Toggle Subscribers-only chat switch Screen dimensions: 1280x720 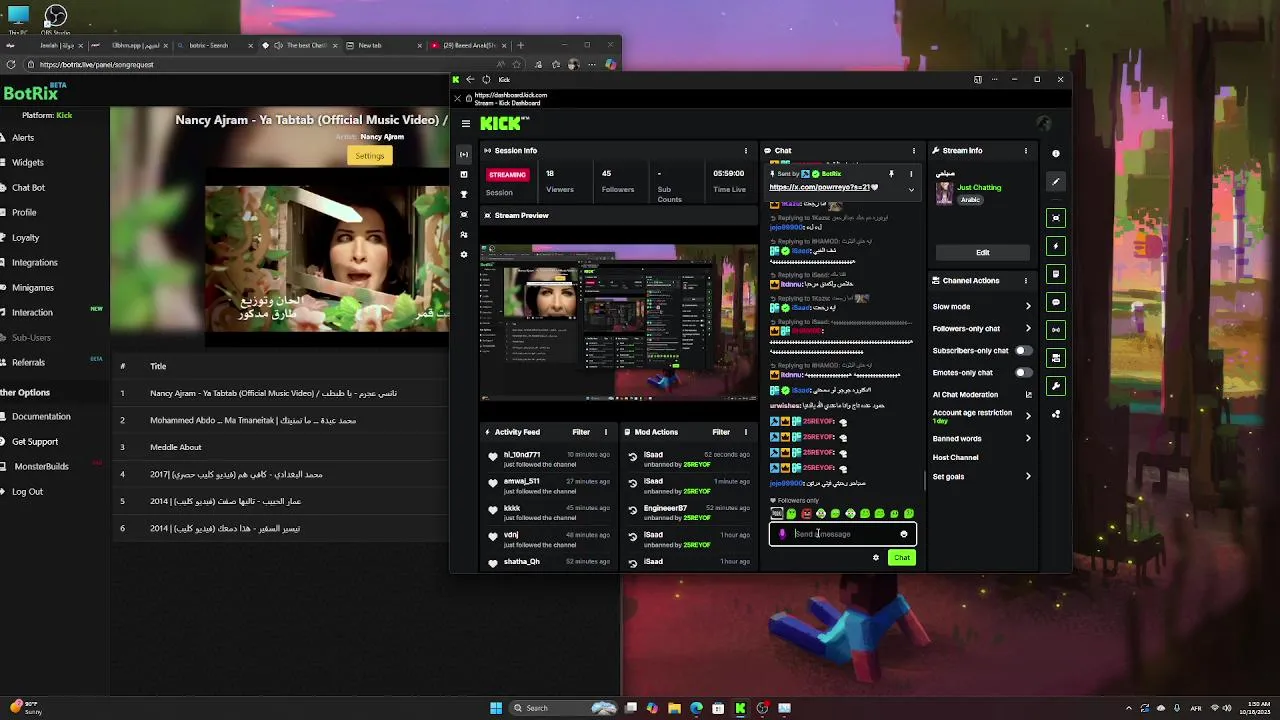pyautogui.click(x=1023, y=351)
